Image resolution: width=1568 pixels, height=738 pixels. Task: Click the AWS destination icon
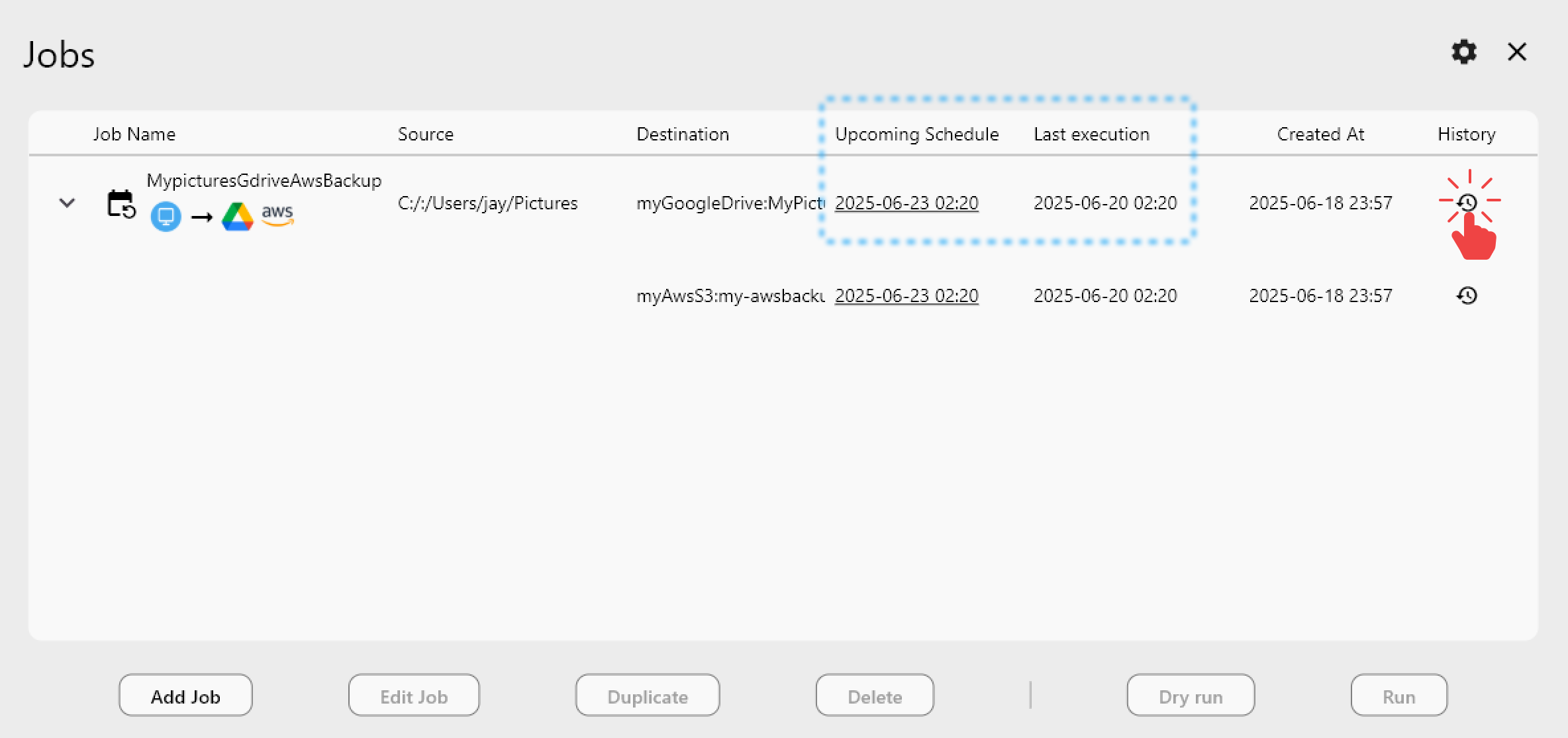coord(277,215)
